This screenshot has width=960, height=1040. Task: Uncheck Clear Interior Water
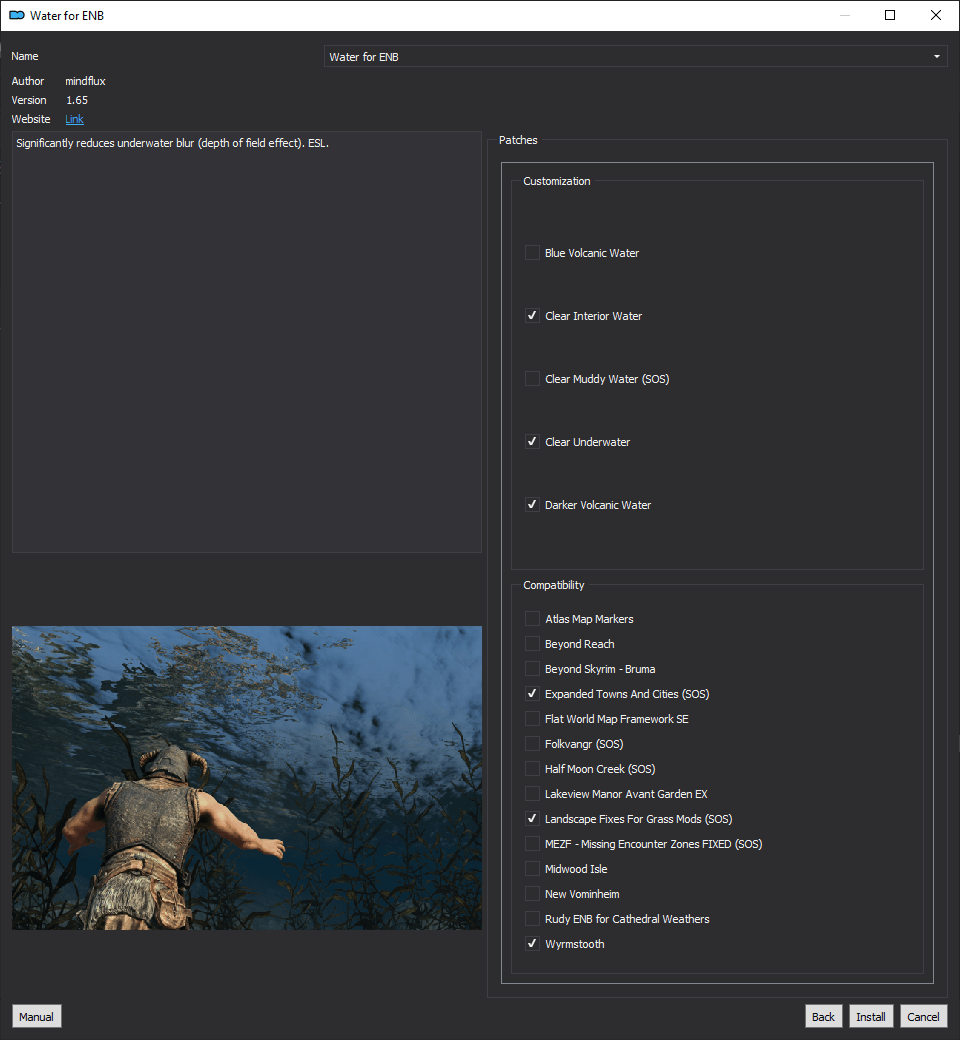532,316
